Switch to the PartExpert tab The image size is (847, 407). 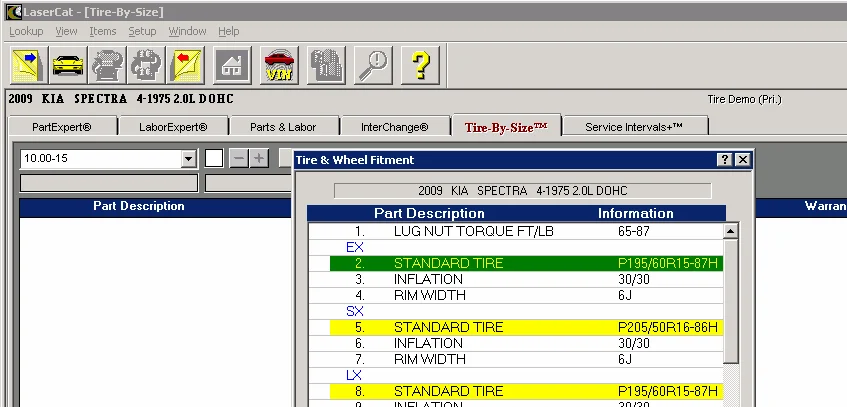[x=62, y=127]
